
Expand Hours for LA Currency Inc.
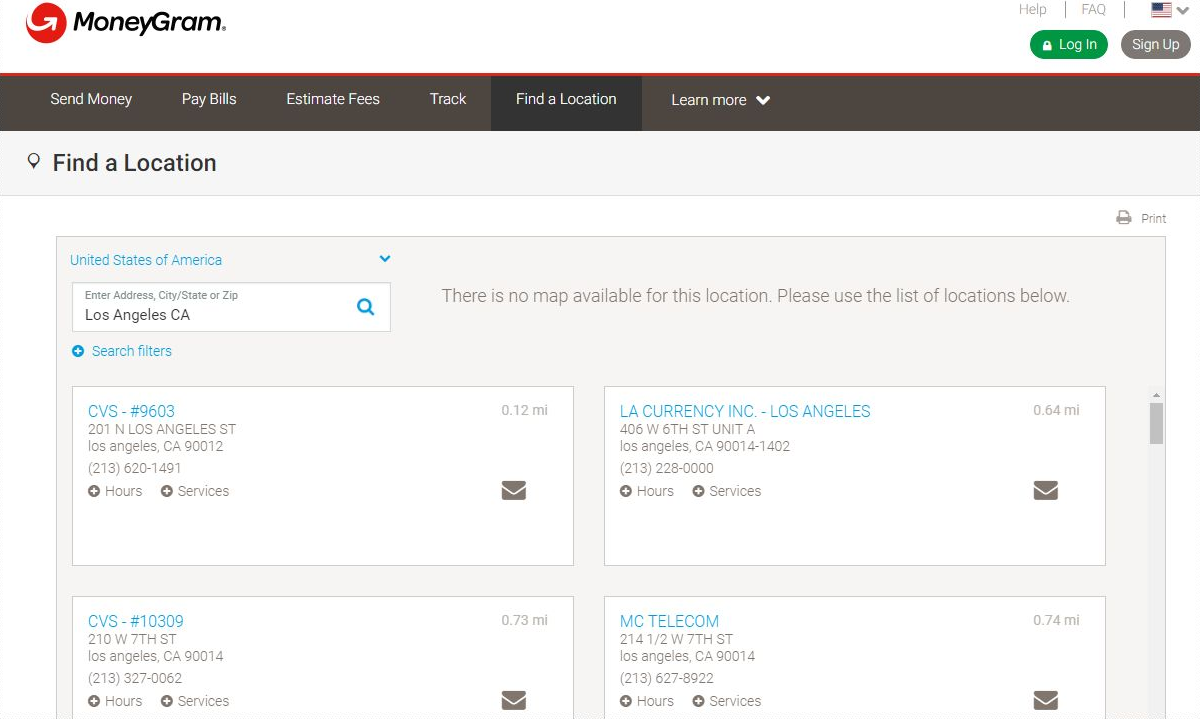coord(647,491)
